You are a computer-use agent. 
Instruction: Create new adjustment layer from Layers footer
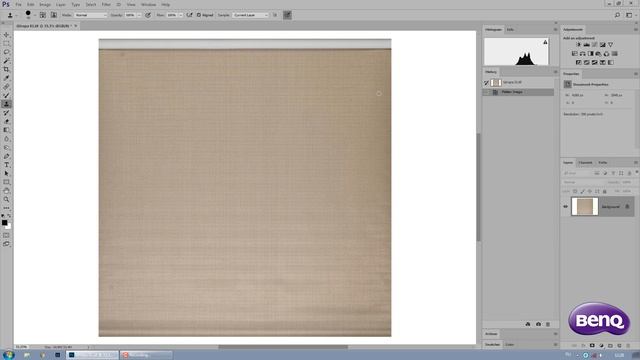(601, 346)
